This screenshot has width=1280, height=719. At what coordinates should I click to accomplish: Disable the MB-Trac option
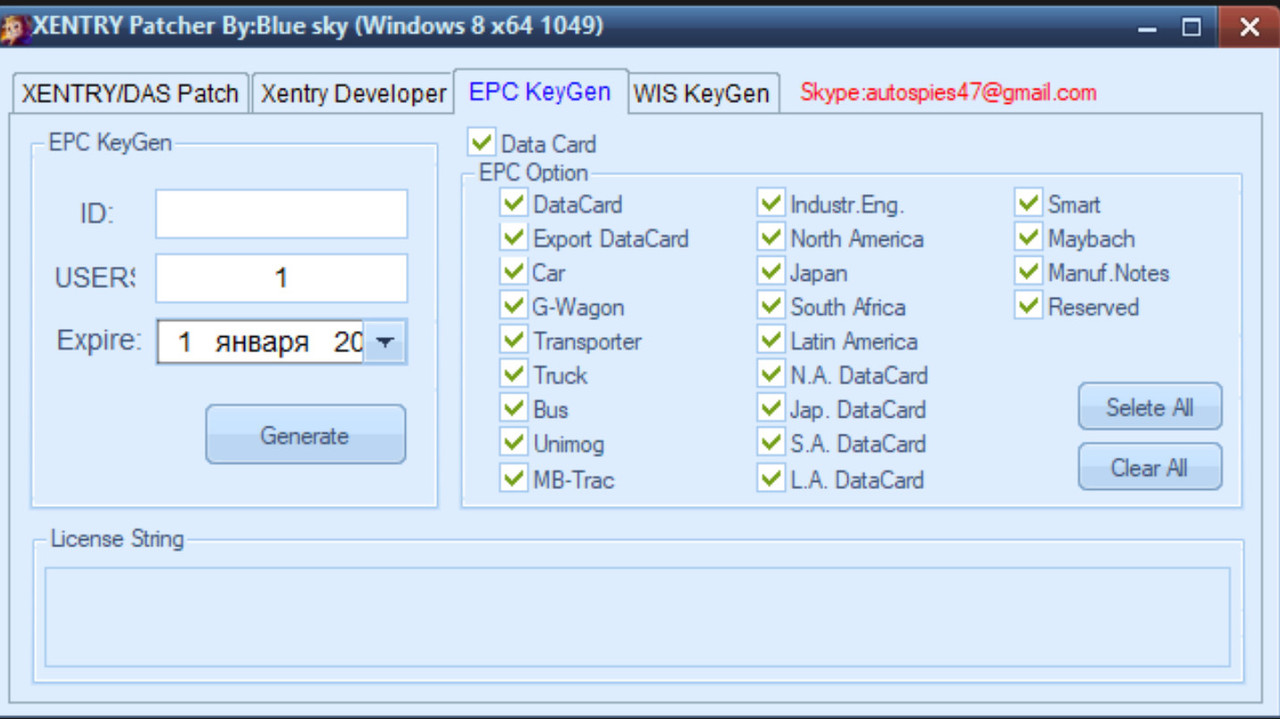coord(513,479)
